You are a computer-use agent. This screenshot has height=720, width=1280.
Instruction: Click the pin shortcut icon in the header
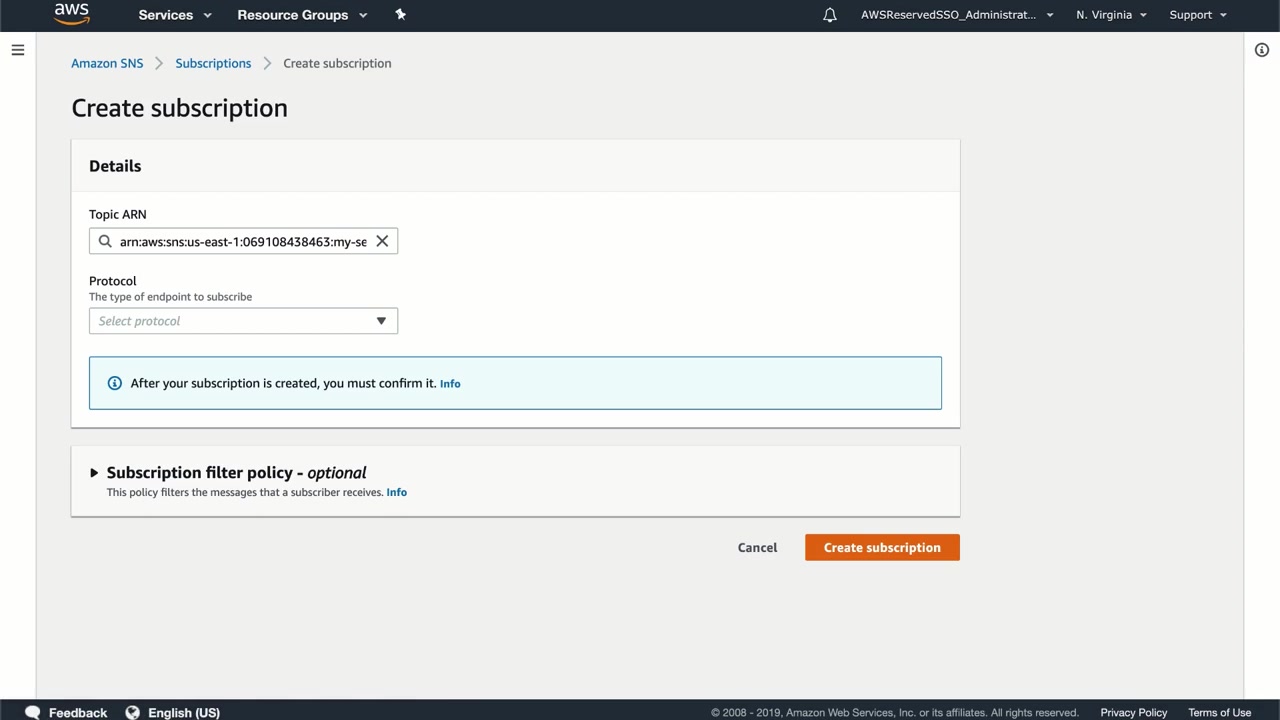pyautogui.click(x=400, y=15)
